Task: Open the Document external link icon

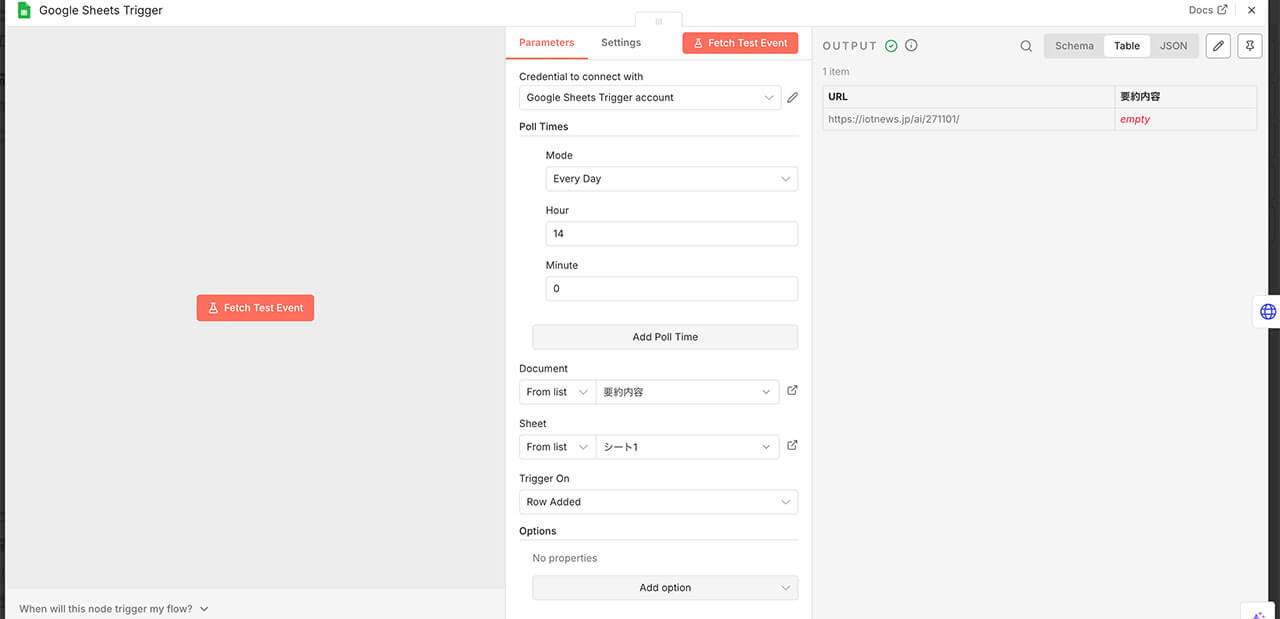Action: (x=792, y=391)
